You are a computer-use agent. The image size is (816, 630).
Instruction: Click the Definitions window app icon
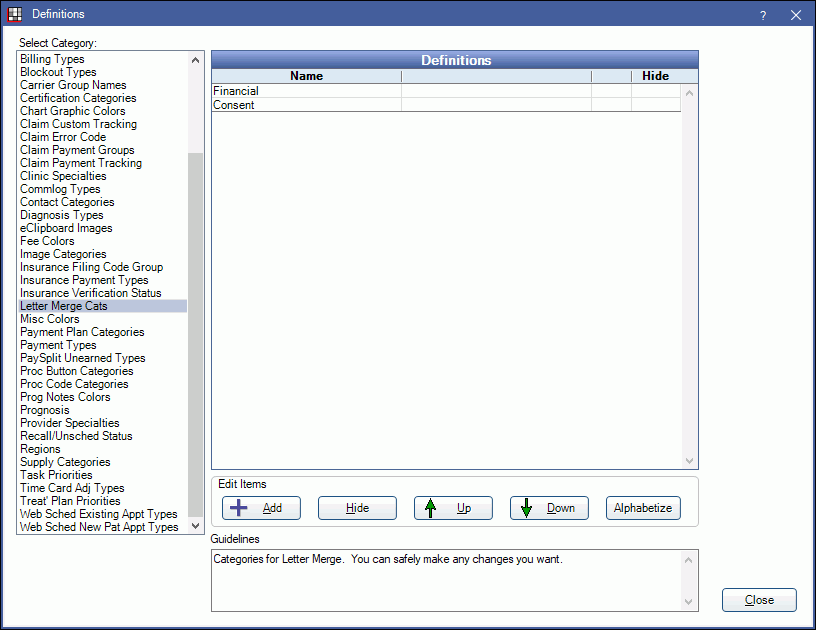pos(15,14)
